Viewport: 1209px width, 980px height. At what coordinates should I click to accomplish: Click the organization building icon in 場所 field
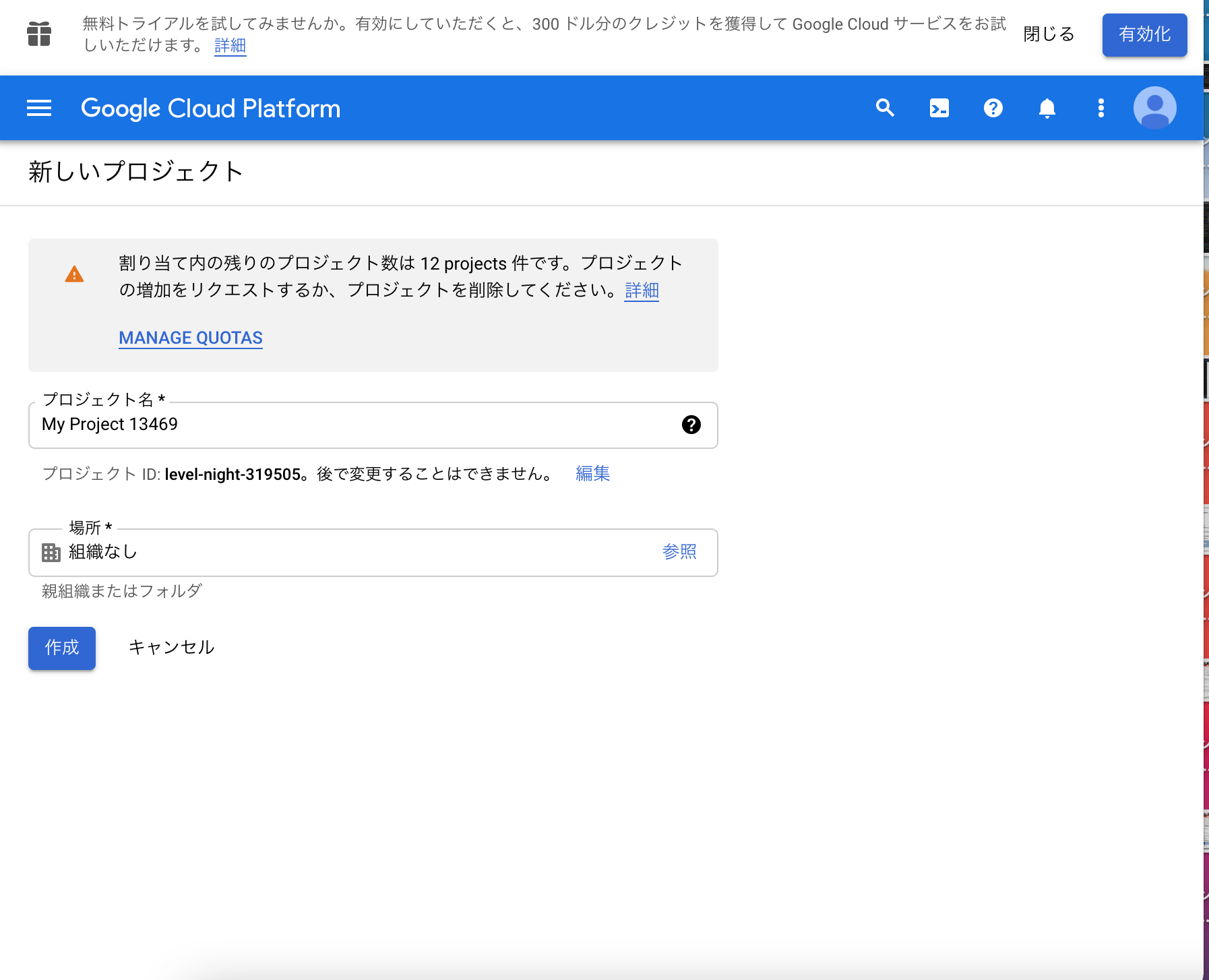(x=50, y=553)
